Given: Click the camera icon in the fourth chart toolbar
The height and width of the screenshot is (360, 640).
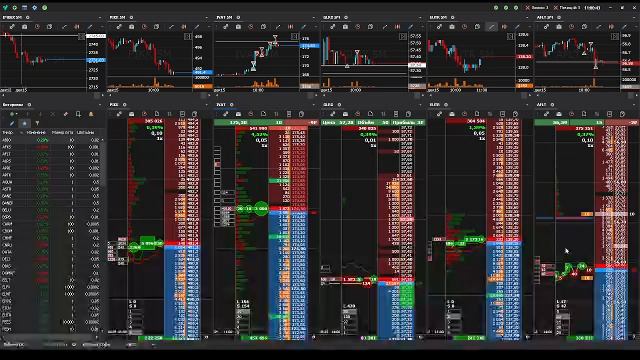Looking at the screenshot, I should [345, 27].
